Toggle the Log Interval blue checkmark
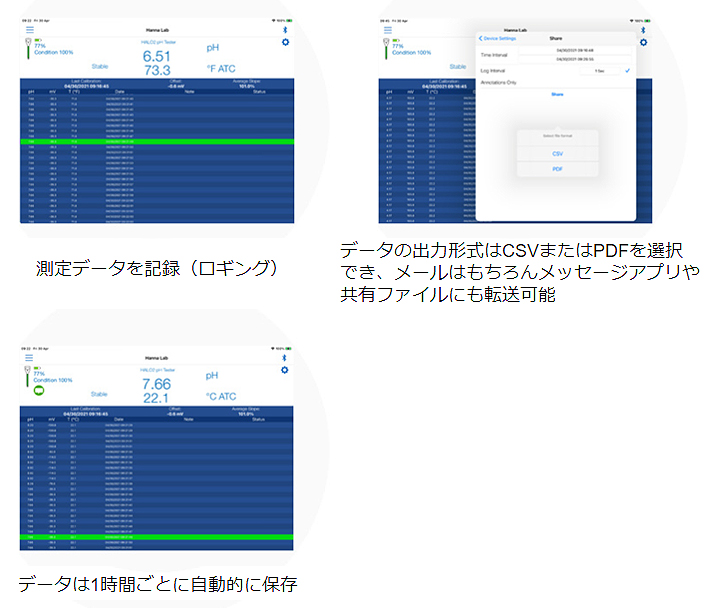710x608 pixels. (x=627, y=71)
